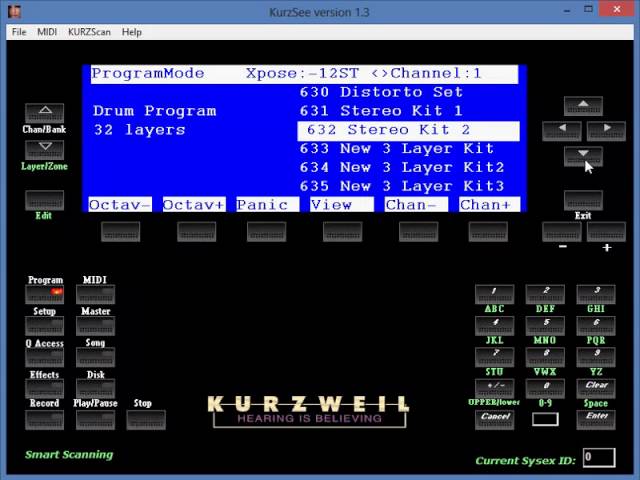Select Master mode button
Screen dimensions: 640x480
pos(96,326)
